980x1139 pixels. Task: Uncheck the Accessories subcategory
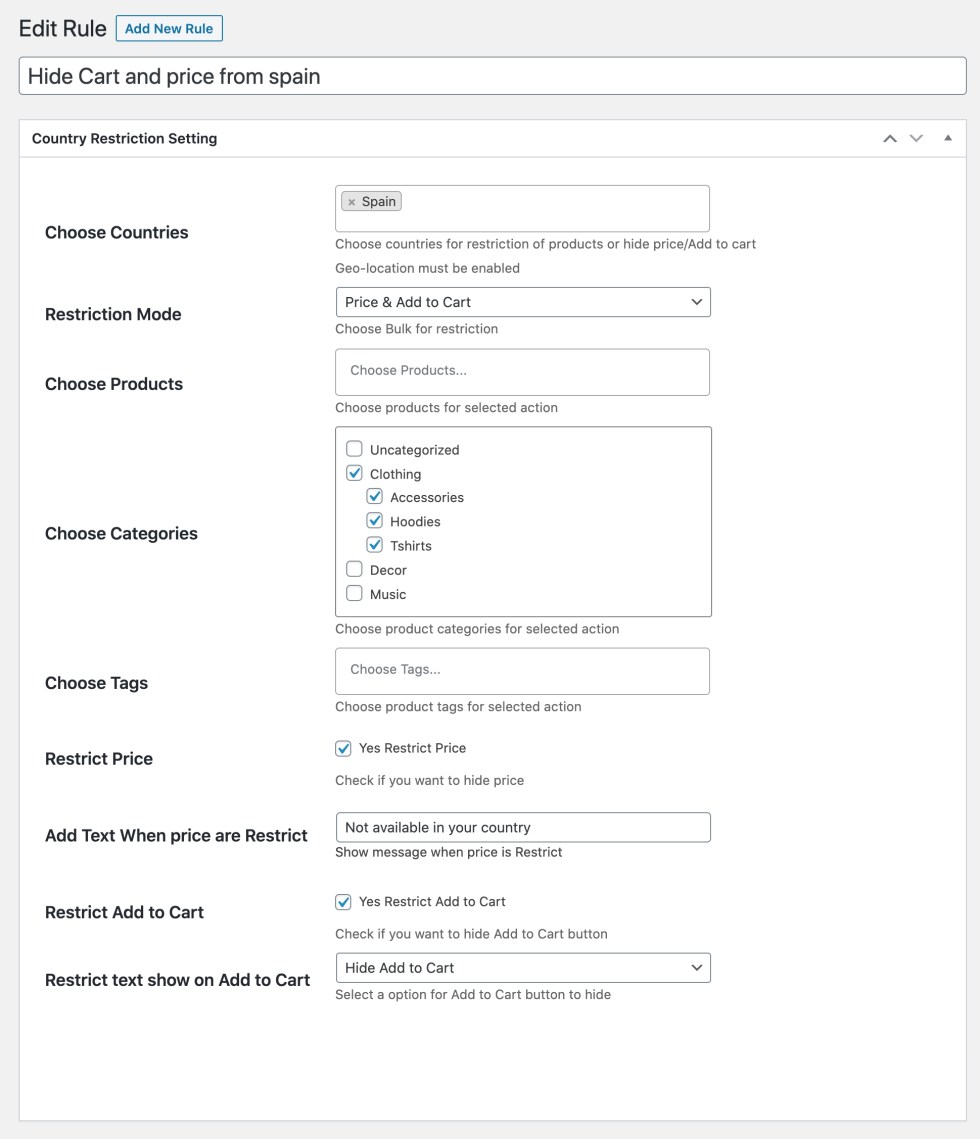coord(375,497)
